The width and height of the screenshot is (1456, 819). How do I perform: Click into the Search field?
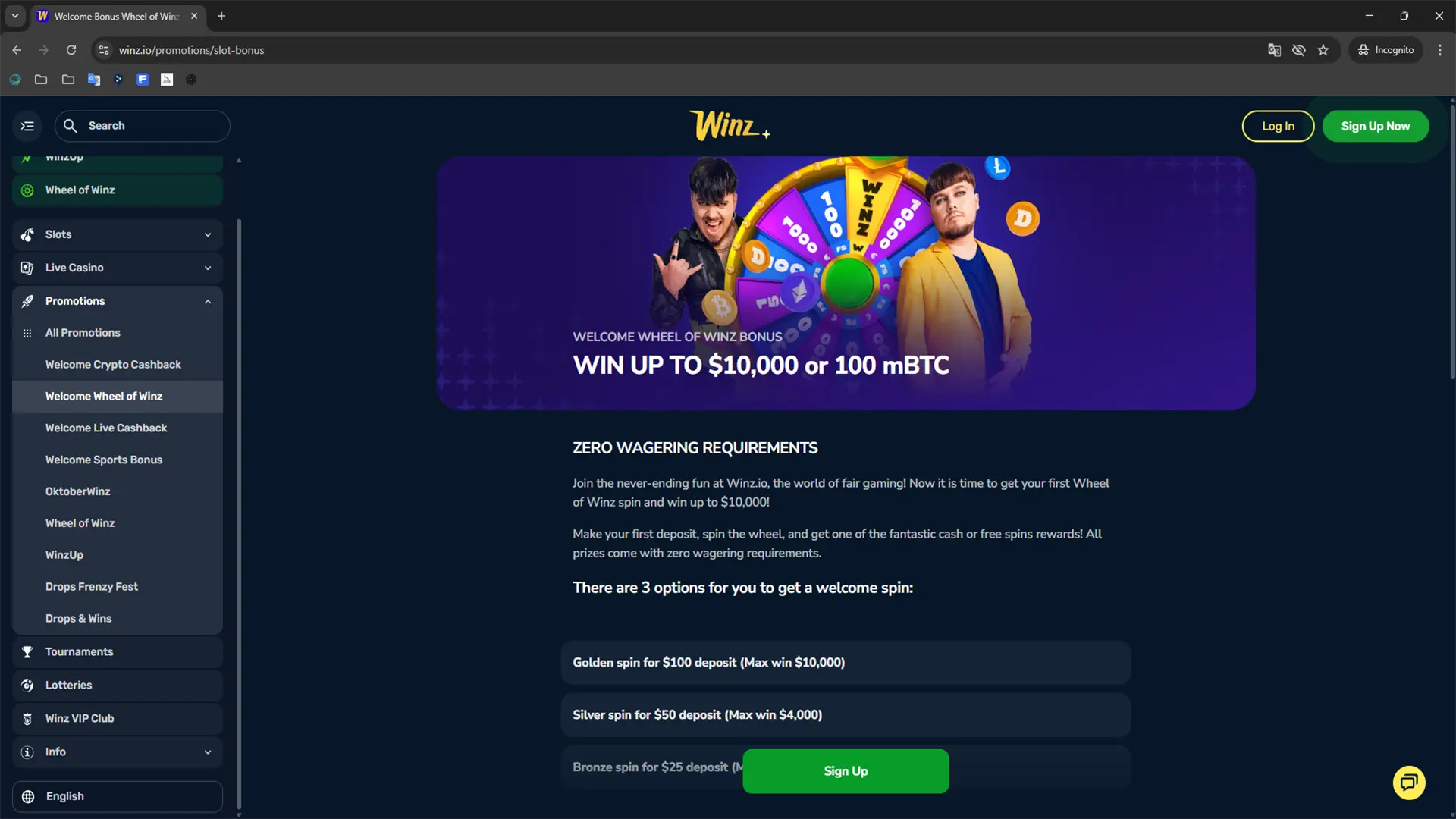[x=143, y=126]
